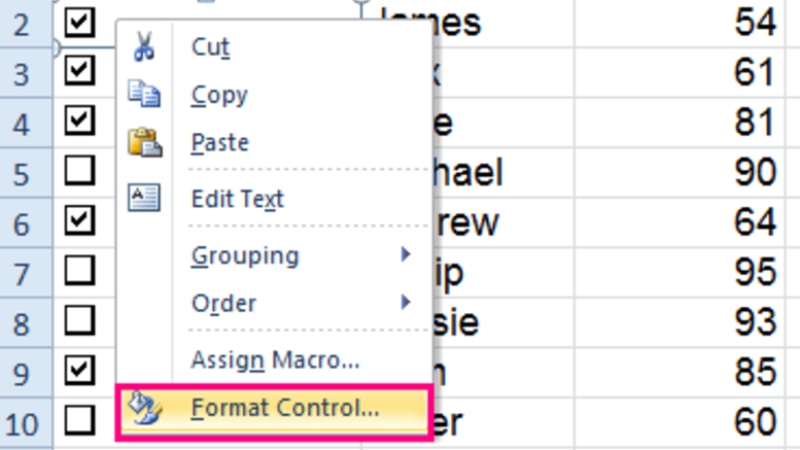This screenshot has width=800, height=450.
Task: Check the checkbox in row 5
Action: tap(79, 171)
